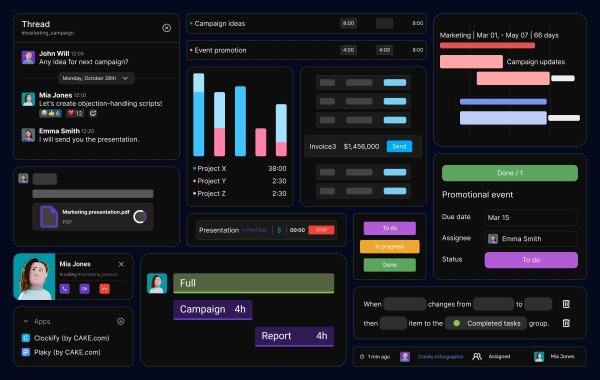Open Plaky (by CAKE.com) app
Image resolution: width=600 pixels, height=380 pixels.
click(x=67, y=352)
